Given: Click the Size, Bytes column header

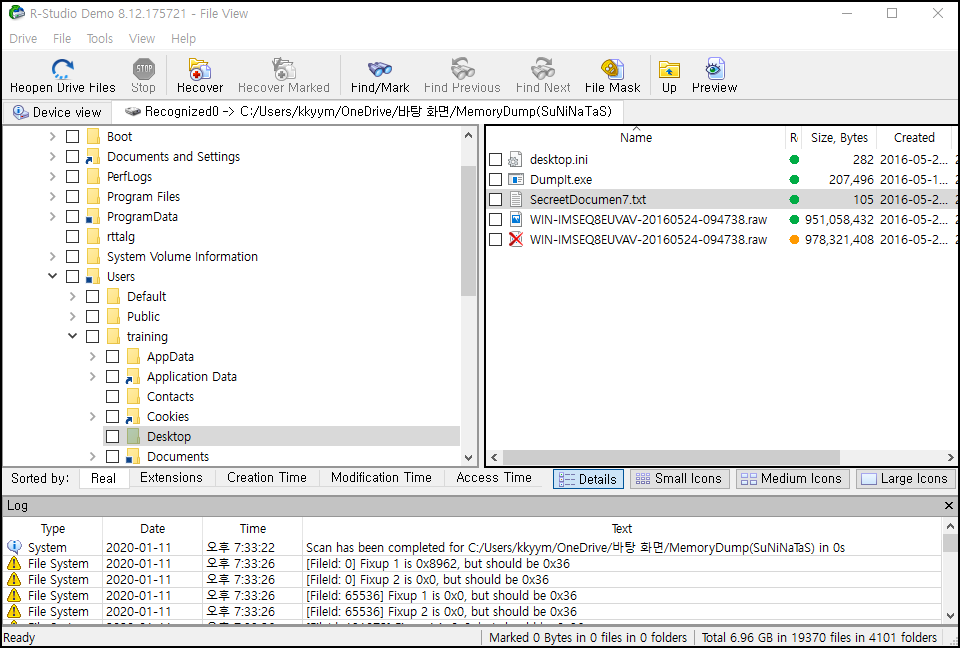Looking at the screenshot, I should tap(839, 138).
